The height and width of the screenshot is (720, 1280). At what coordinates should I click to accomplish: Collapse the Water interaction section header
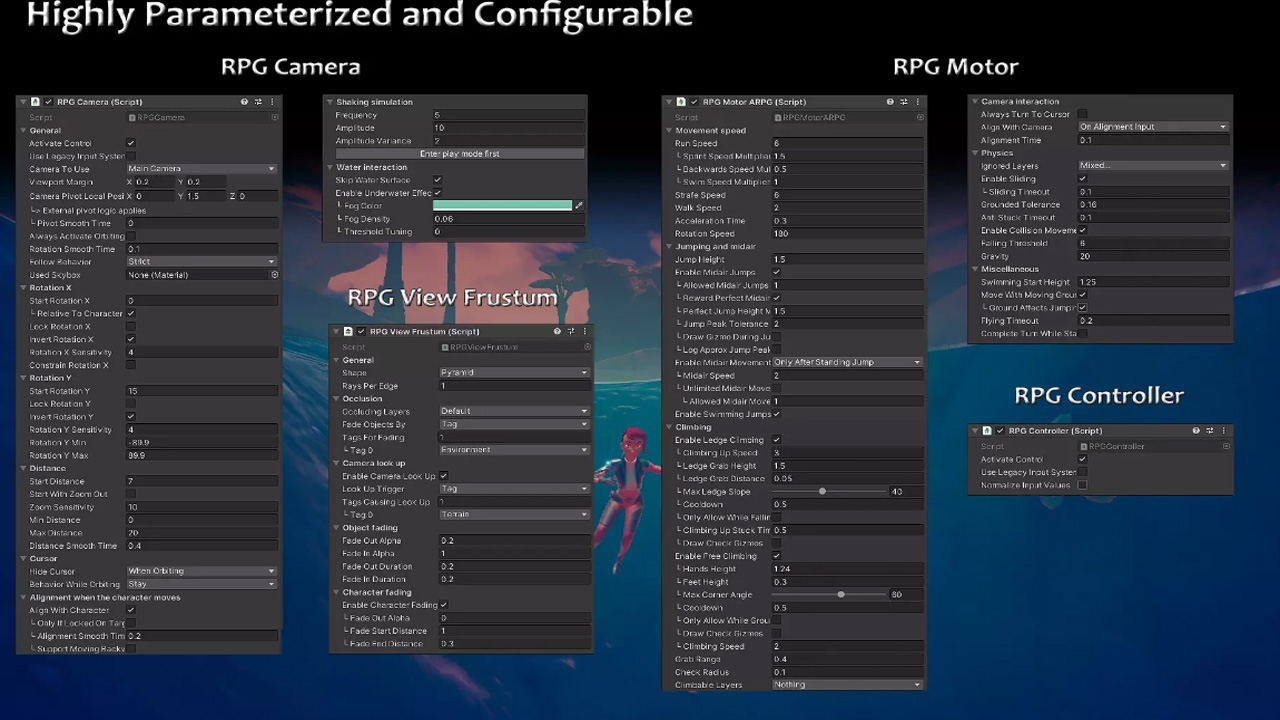click(330, 168)
